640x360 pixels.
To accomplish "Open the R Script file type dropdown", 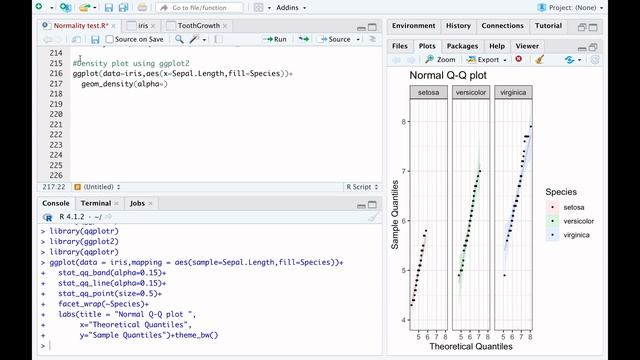I will 362,187.
